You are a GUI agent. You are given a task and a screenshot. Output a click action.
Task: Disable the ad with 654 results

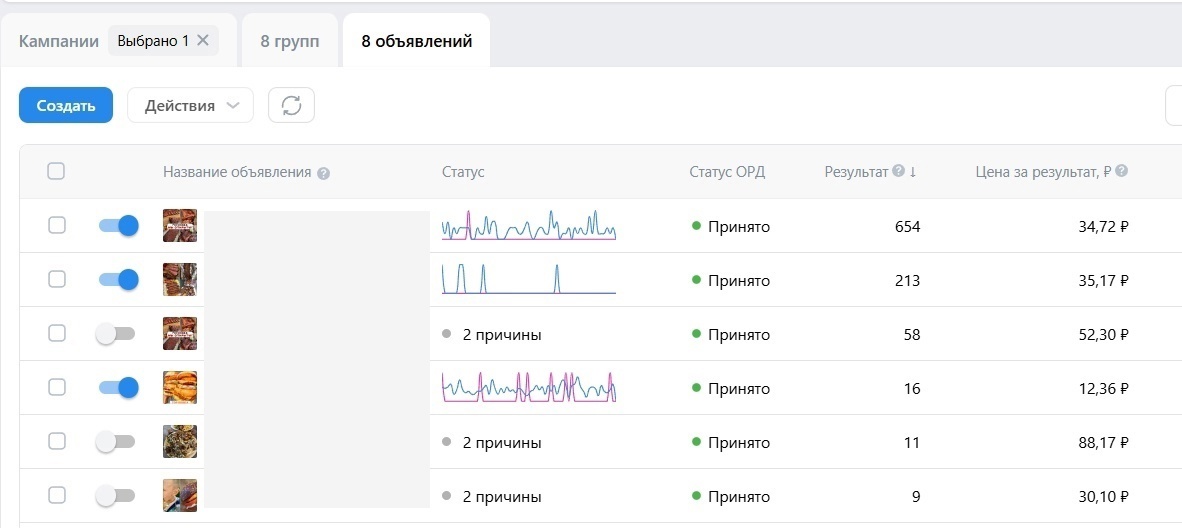[x=118, y=226]
